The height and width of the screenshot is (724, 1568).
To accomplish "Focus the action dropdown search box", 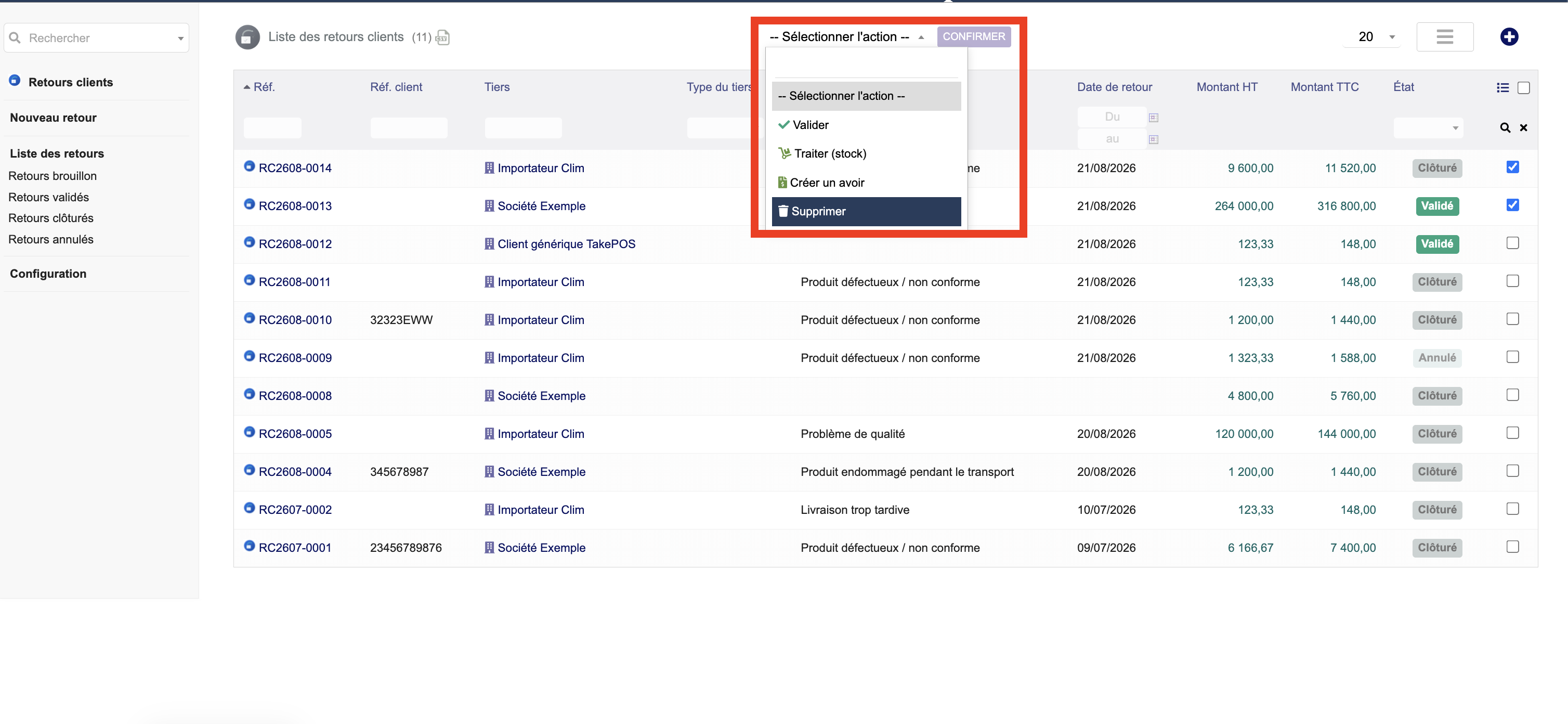I will (866, 66).
